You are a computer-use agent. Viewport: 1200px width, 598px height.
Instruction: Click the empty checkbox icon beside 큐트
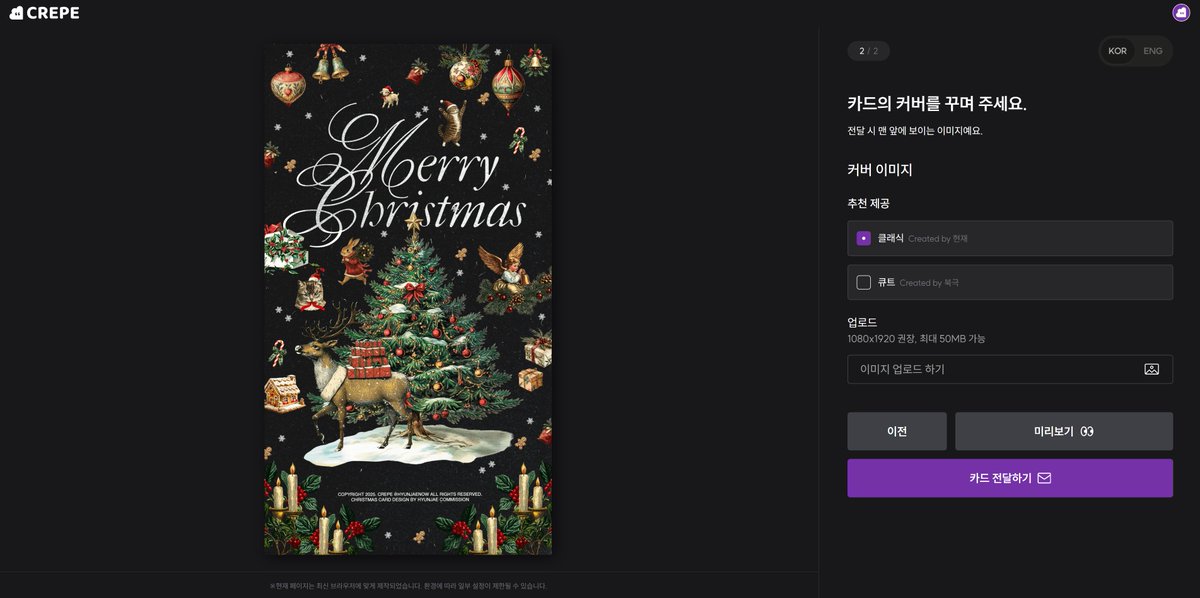pos(862,282)
